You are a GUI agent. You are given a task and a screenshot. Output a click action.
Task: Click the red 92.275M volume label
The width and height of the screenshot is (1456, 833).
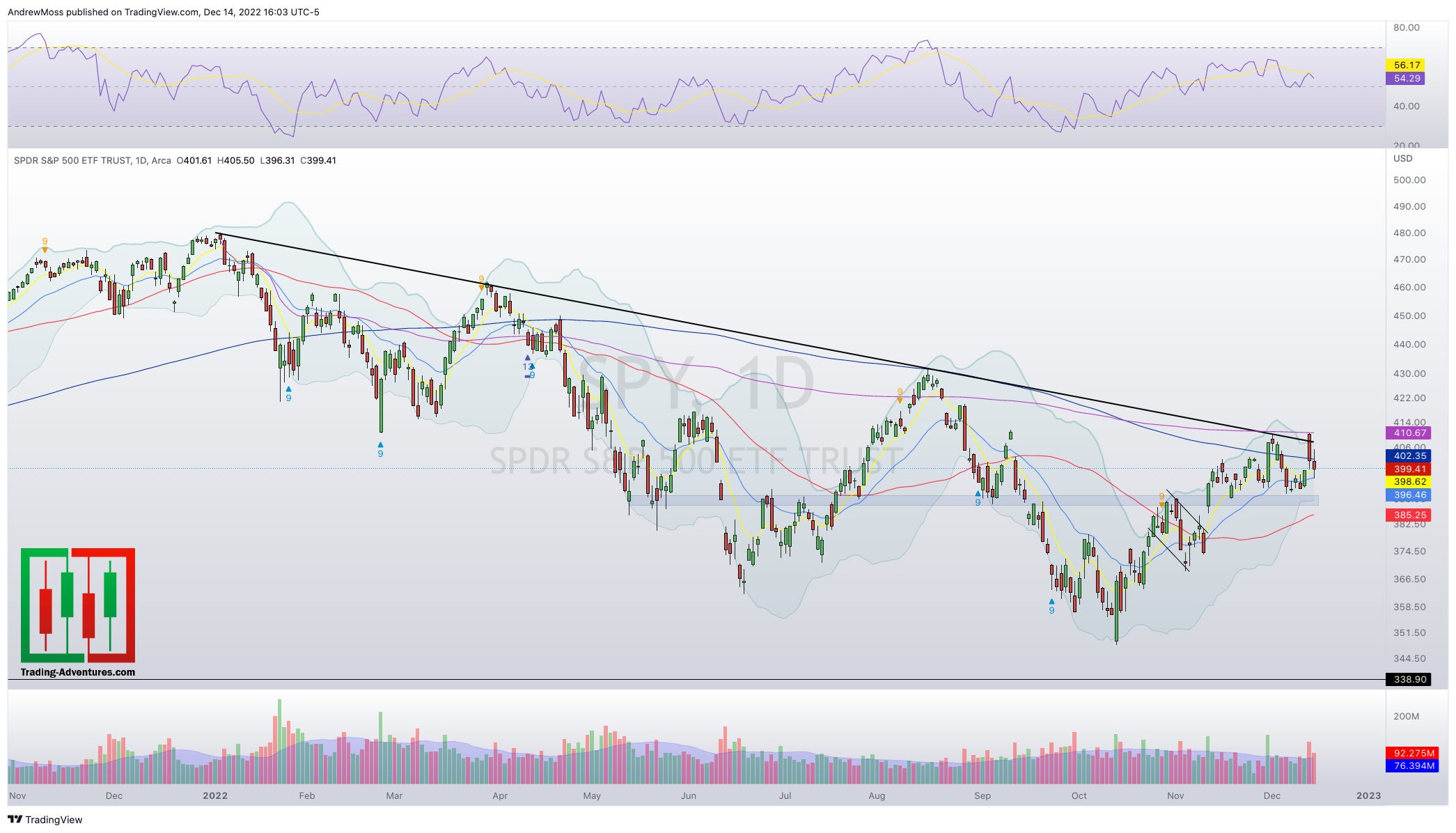[x=1414, y=753]
